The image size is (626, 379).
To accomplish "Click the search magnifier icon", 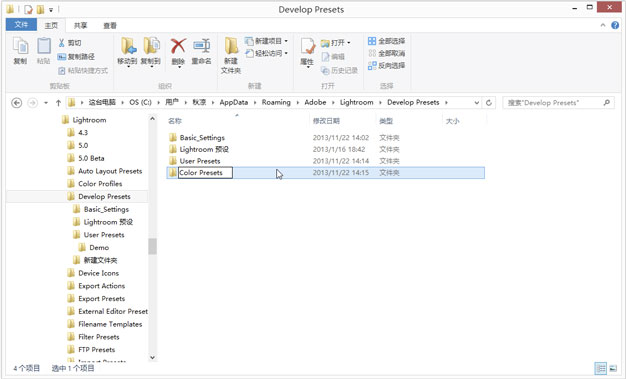I will point(606,103).
